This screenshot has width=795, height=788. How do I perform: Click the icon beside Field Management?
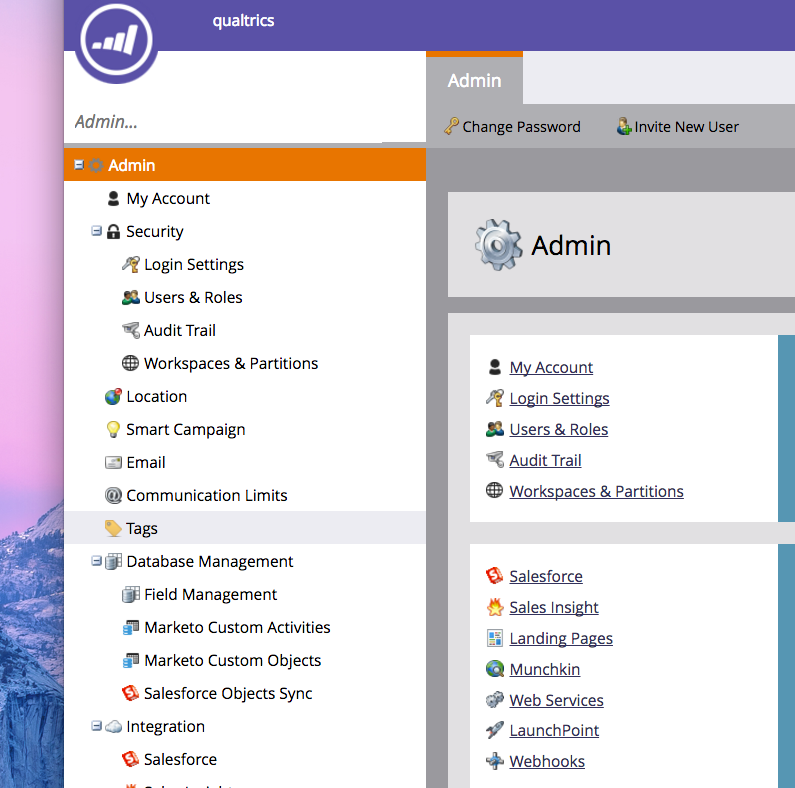tap(131, 594)
